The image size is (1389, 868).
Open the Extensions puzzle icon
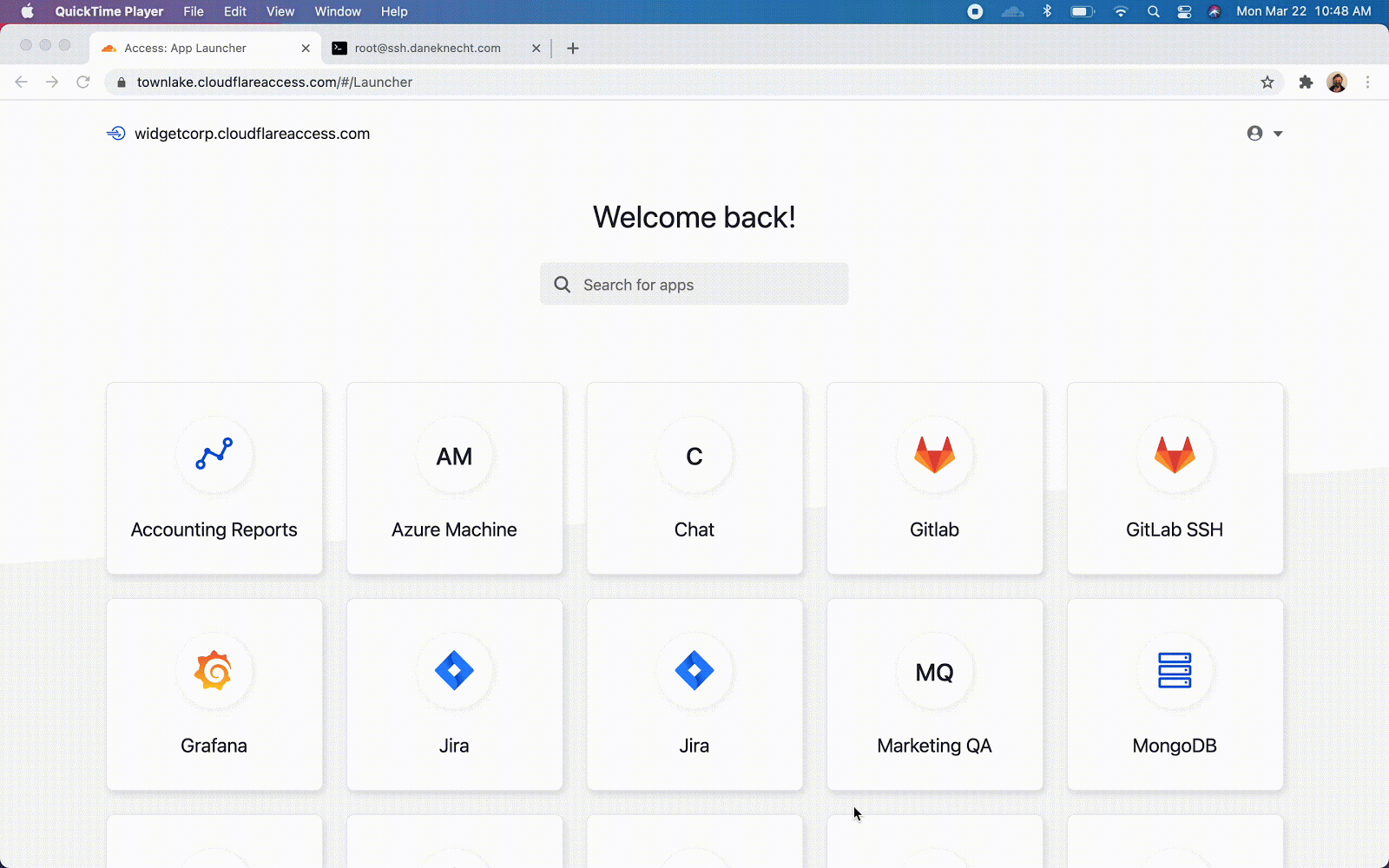click(1306, 82)
